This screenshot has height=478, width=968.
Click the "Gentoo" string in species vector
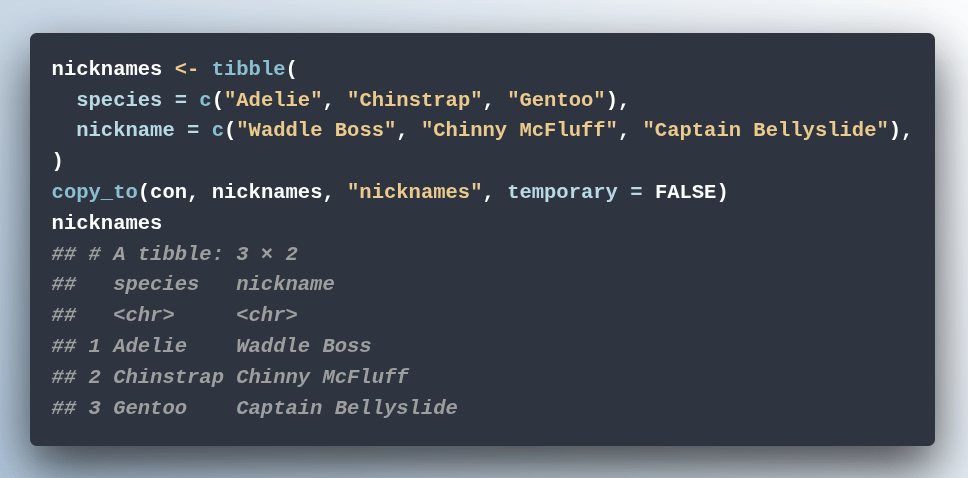pos(556,99)
